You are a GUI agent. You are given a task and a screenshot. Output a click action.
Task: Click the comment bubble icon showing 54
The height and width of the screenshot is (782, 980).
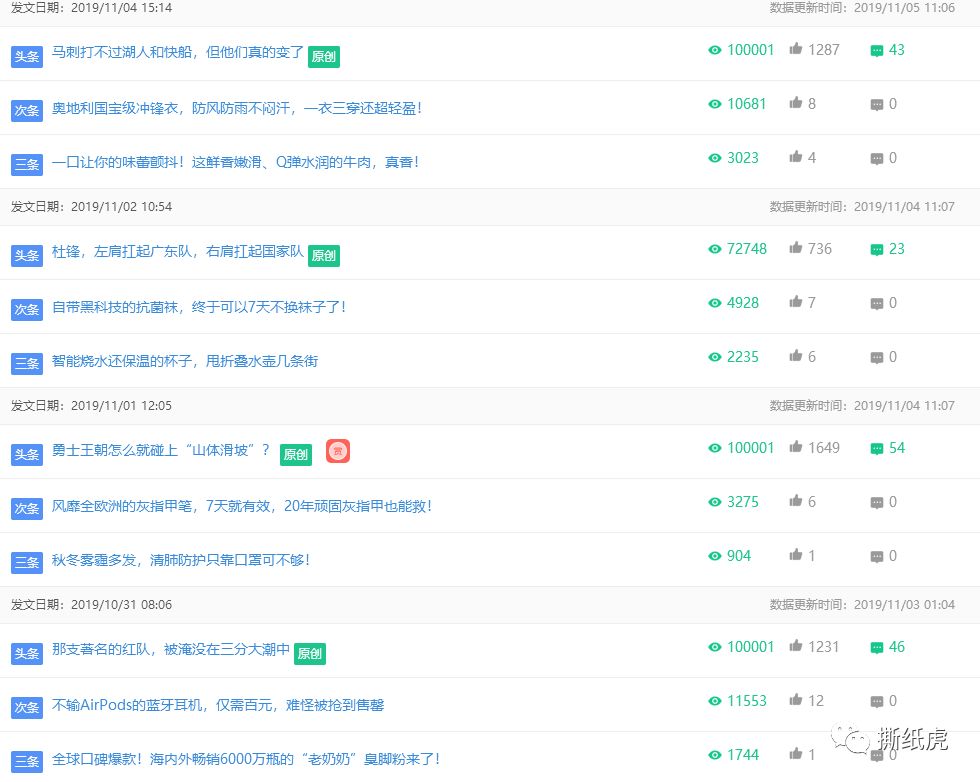coord(876,448)
